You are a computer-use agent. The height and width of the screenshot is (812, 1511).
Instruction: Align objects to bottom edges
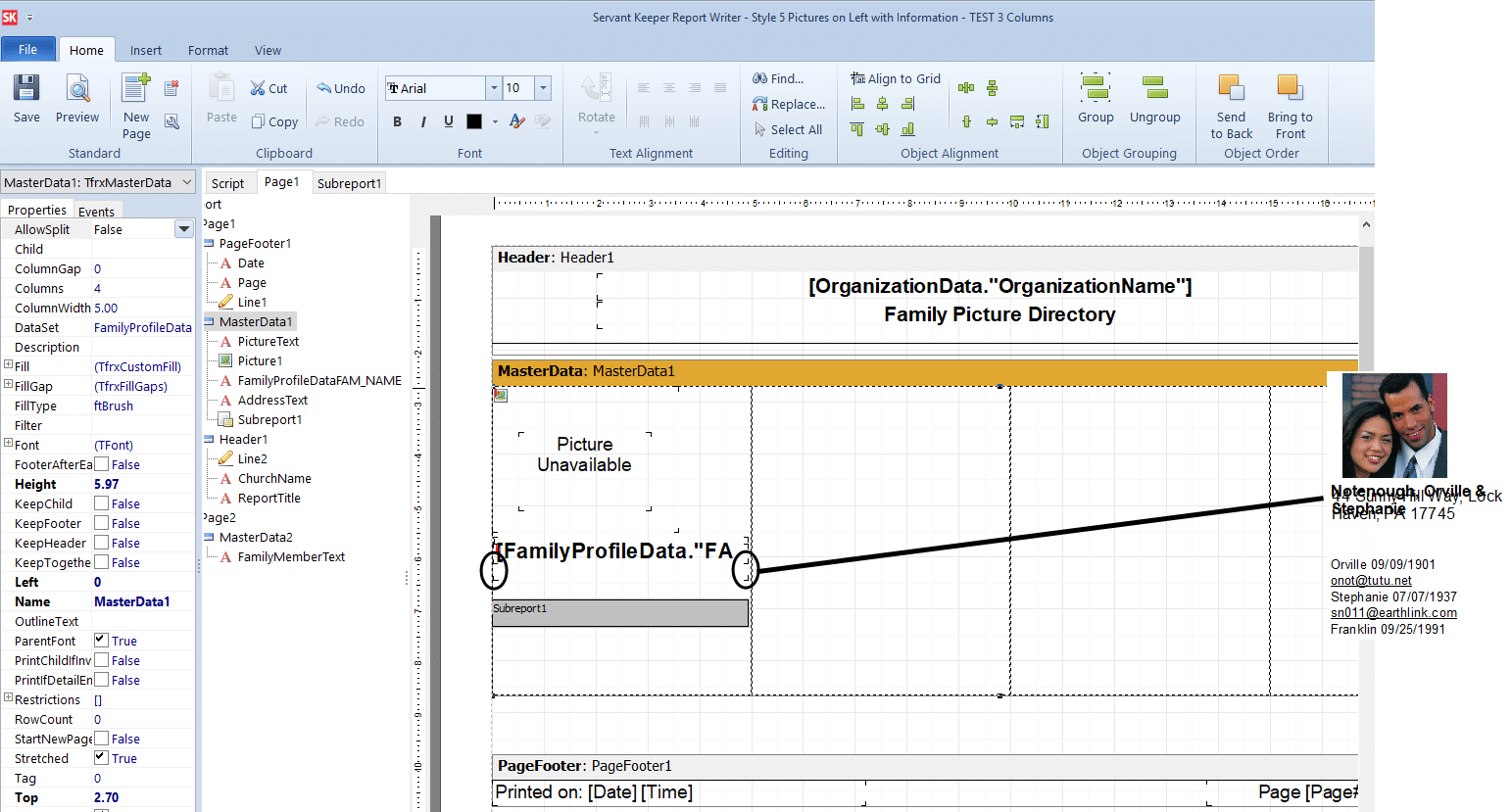(x=907, y=128)
